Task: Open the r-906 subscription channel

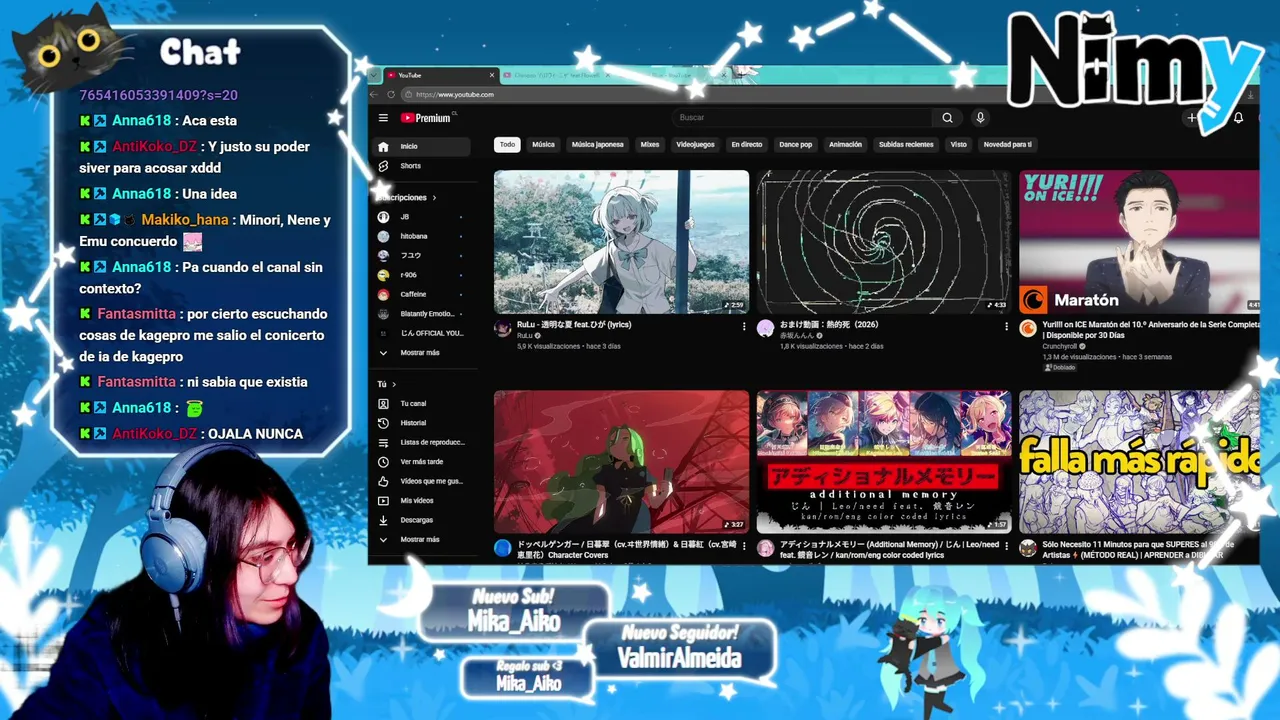Action: pyautogui.click(x=422, y=275)
